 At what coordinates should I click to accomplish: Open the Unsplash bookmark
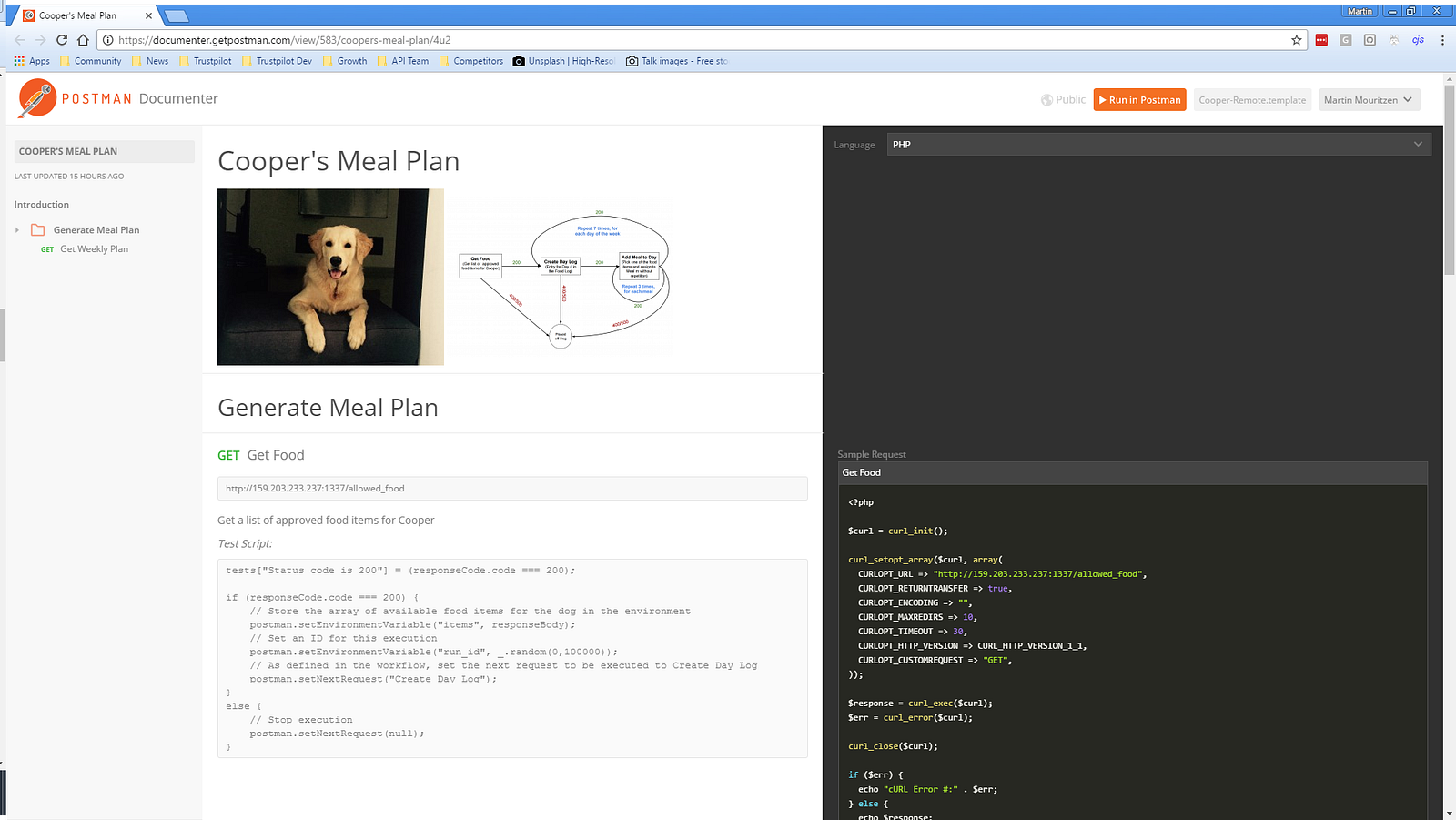coord(564,61)
